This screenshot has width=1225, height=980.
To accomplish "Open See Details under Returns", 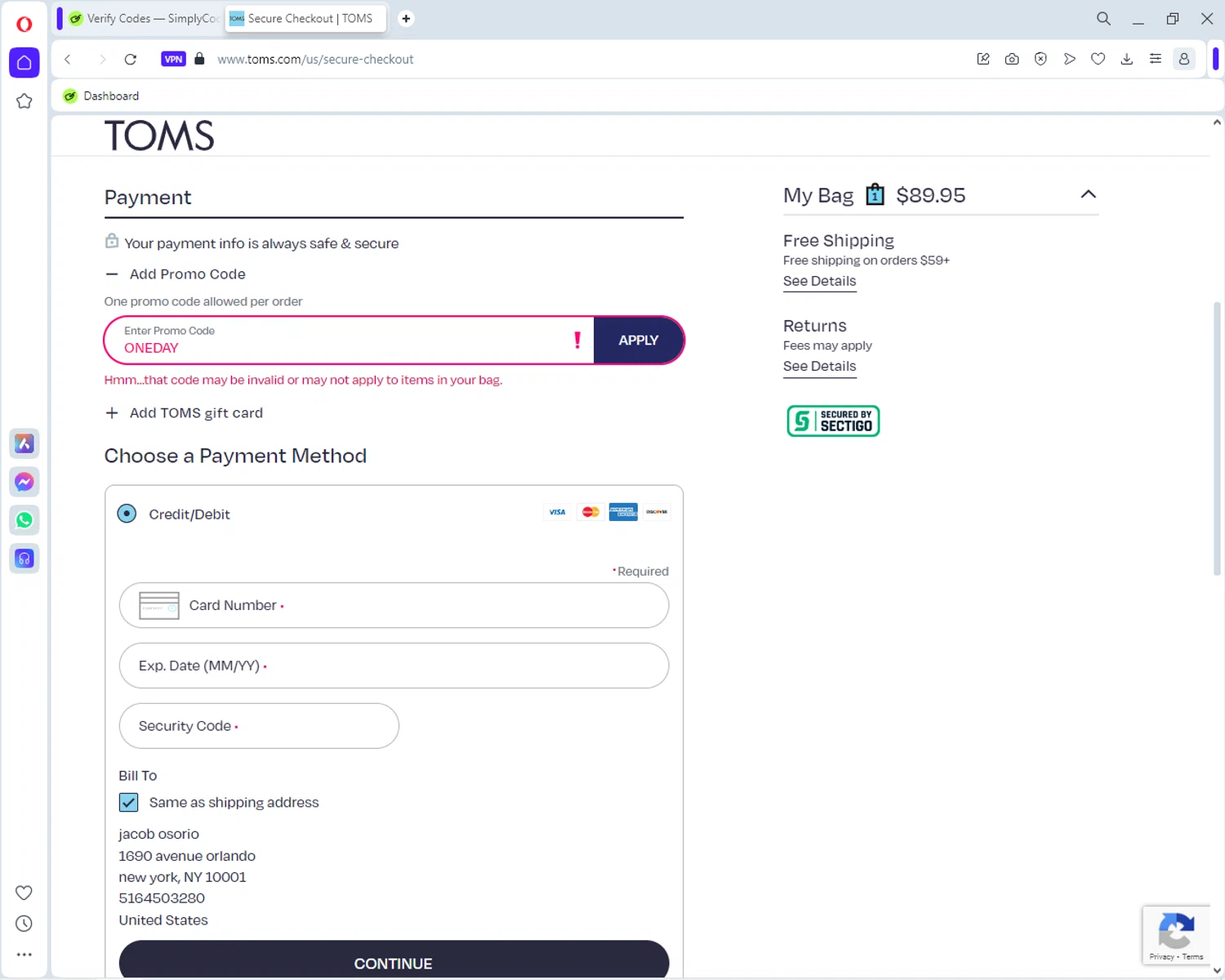I will (x=819, y=367).
